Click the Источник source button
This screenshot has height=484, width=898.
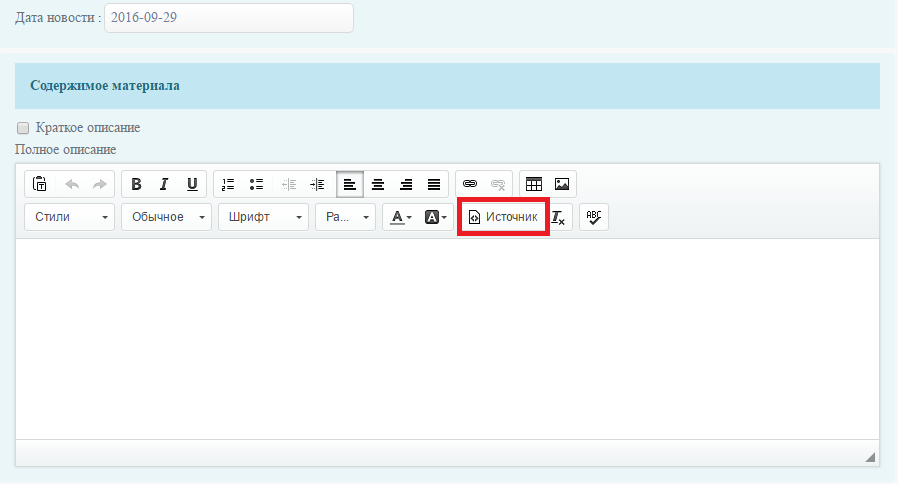503,217
